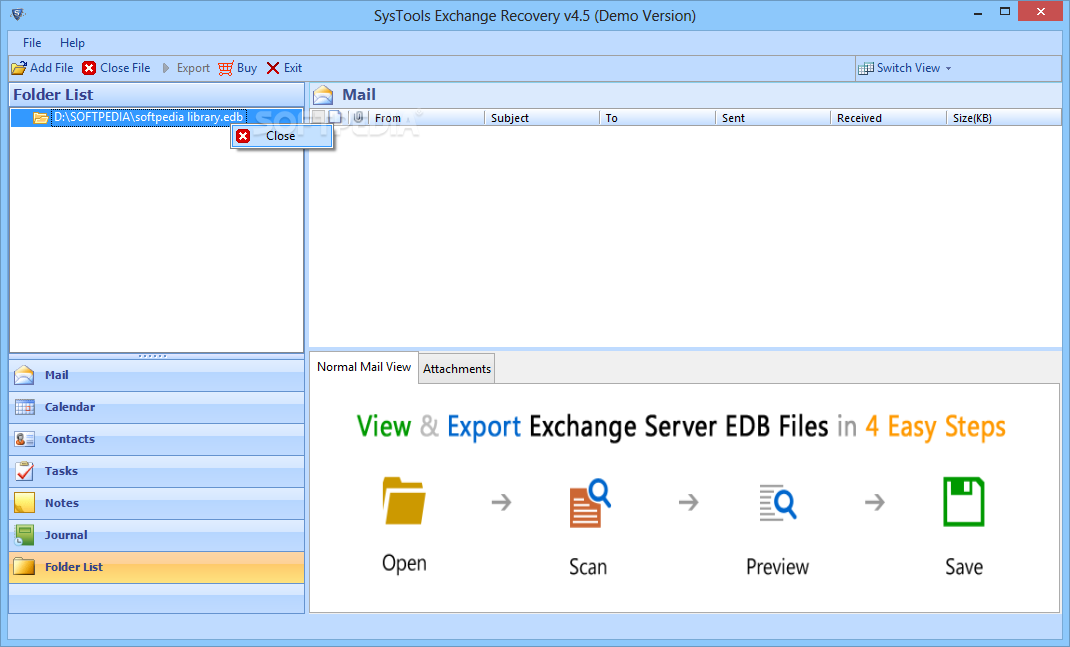Sort by the From column header
Screen dimensions: 1070x647
[x=426, y=118]
